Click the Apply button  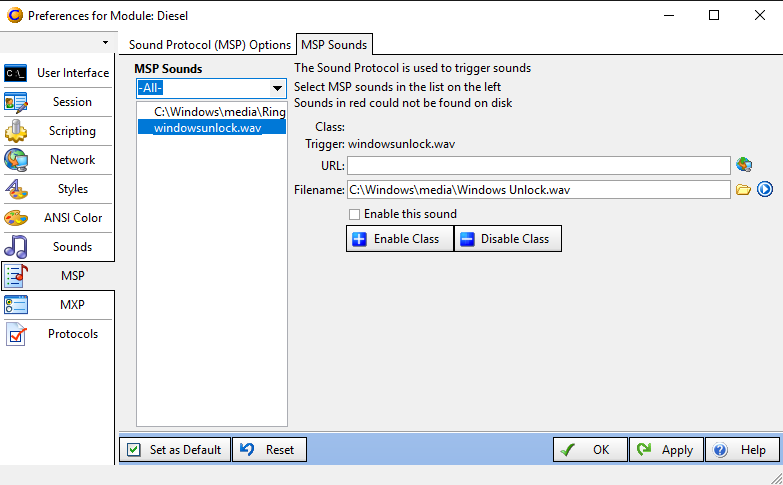tap(667, 450)
